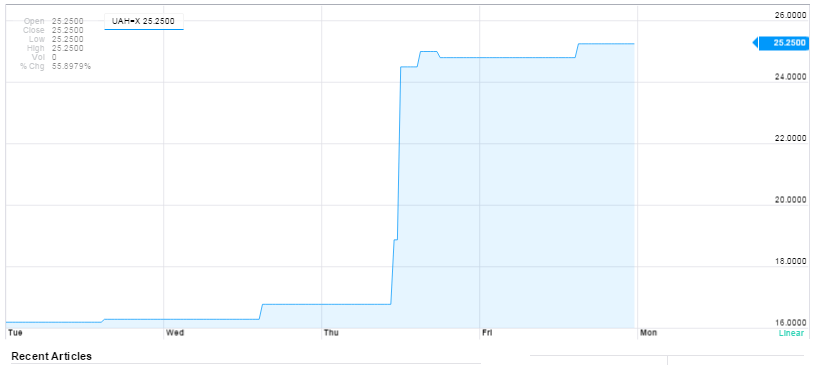Click the Recent Articles heading
Viewport: 821px width, 365px height.
(x=51, y=356)
